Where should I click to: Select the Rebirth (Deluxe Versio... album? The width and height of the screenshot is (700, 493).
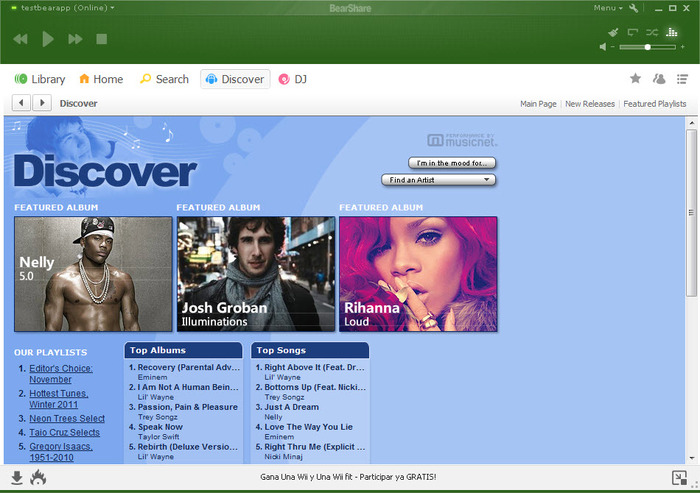(188, 447)
